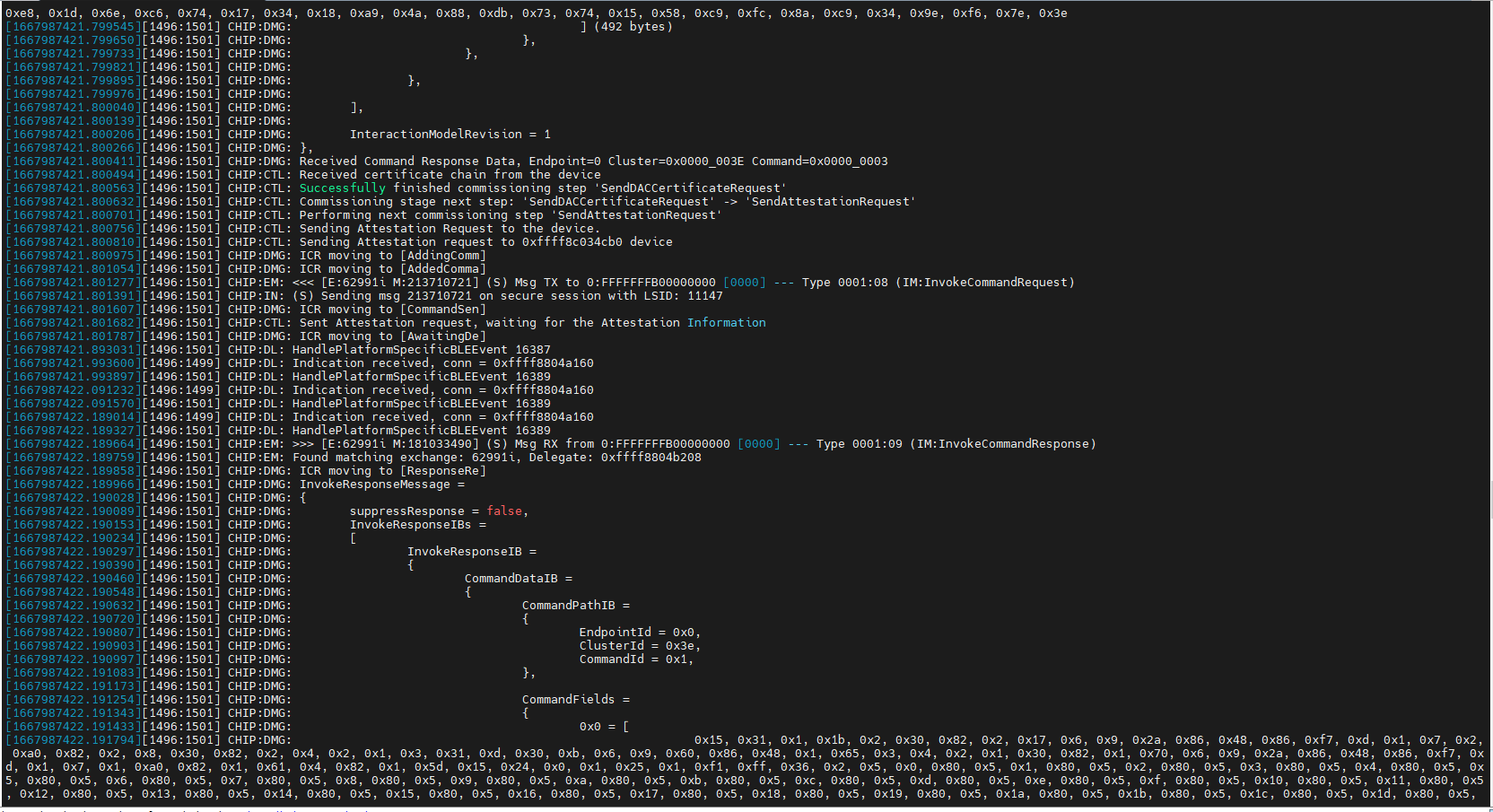Click "ICR moving to [ResponseRe]" line
Image resolution: width=1493 pixels, height=812 pixels.
(393, 471)
